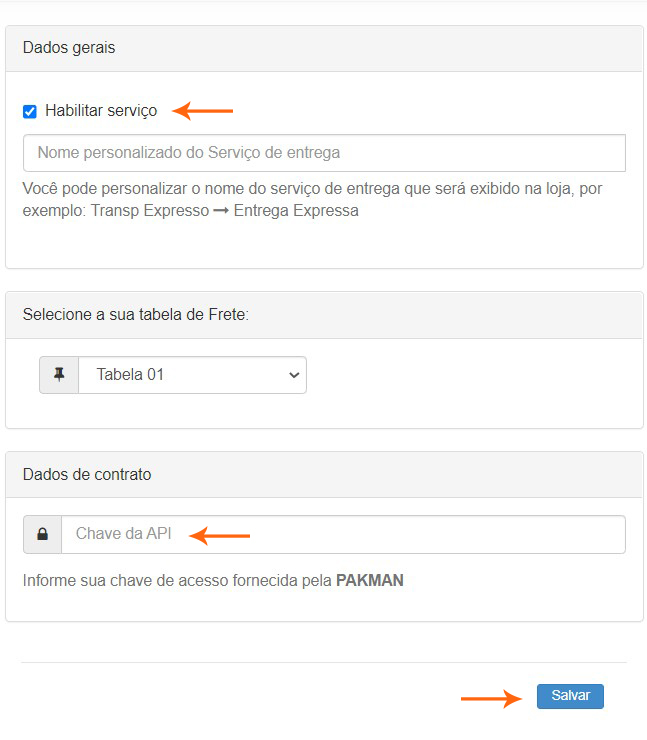This screenshot has width=647, height=740.
Task: Click the orange arrow pointing at Habilitar serviço
Action: pyautogui.click(x=203, y=111)
